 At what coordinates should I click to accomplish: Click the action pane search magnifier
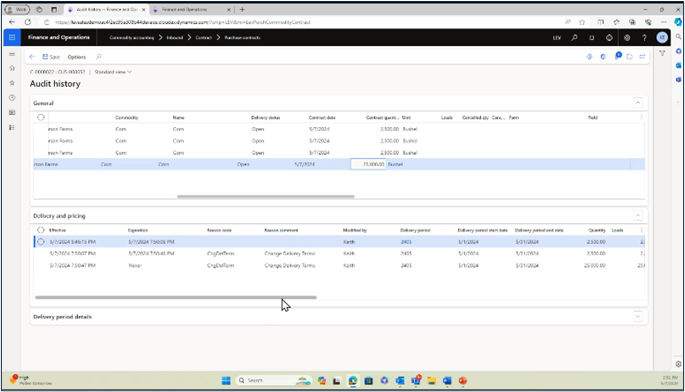click(99, 57)
